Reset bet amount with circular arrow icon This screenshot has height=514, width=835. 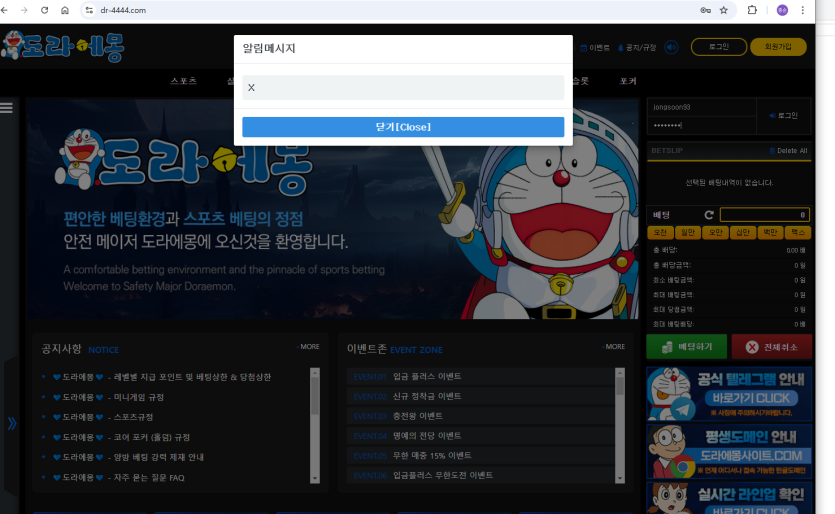[x=709, y=215]
